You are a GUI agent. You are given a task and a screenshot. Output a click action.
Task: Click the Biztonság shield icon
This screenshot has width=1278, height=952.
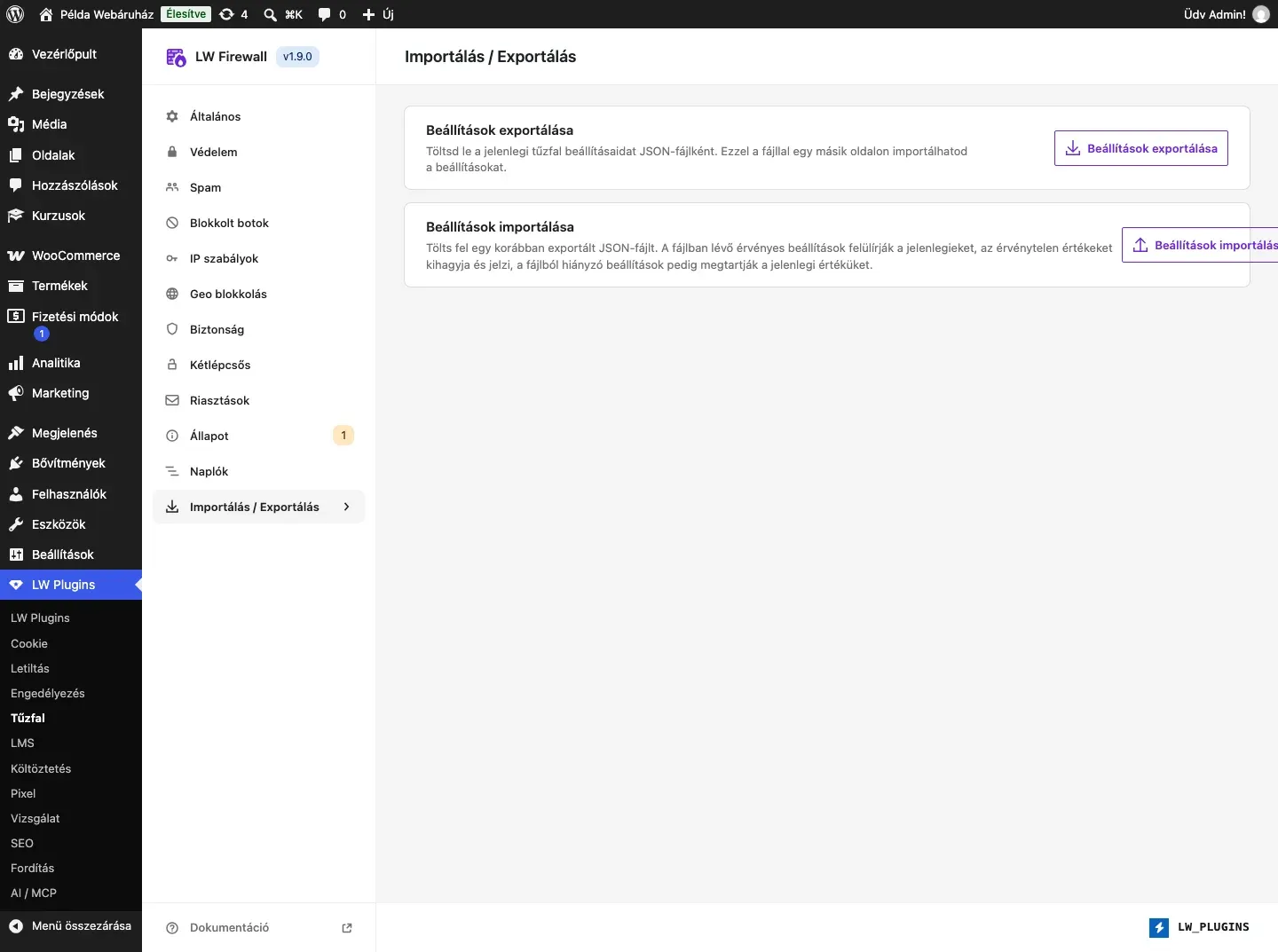point(172,329)
